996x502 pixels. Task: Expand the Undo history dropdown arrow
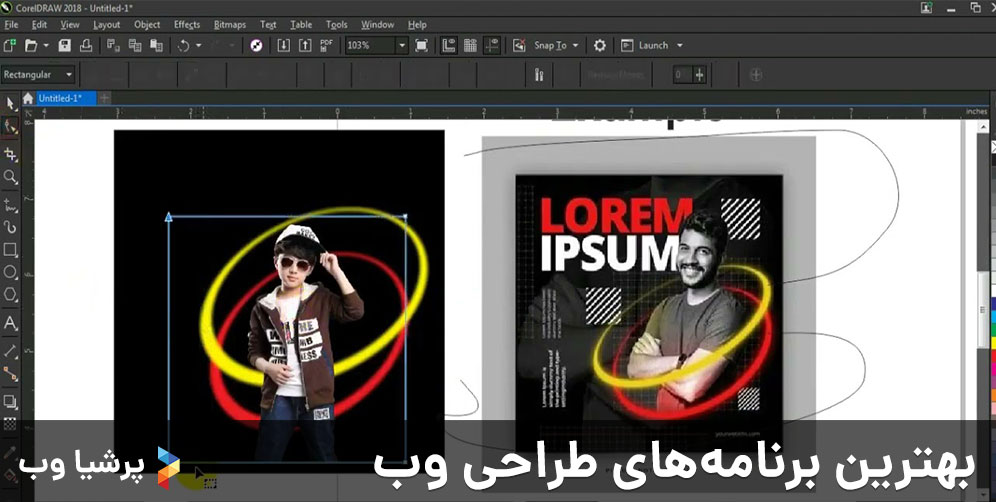[198, 45]
